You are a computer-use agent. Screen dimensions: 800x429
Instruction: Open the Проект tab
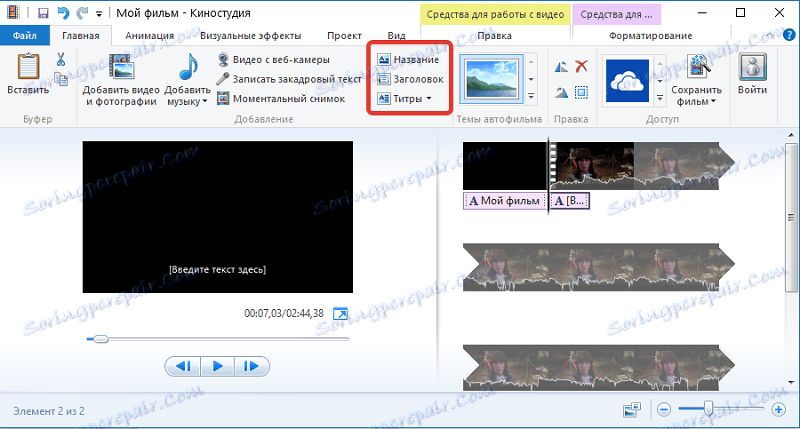click(344, 36)
